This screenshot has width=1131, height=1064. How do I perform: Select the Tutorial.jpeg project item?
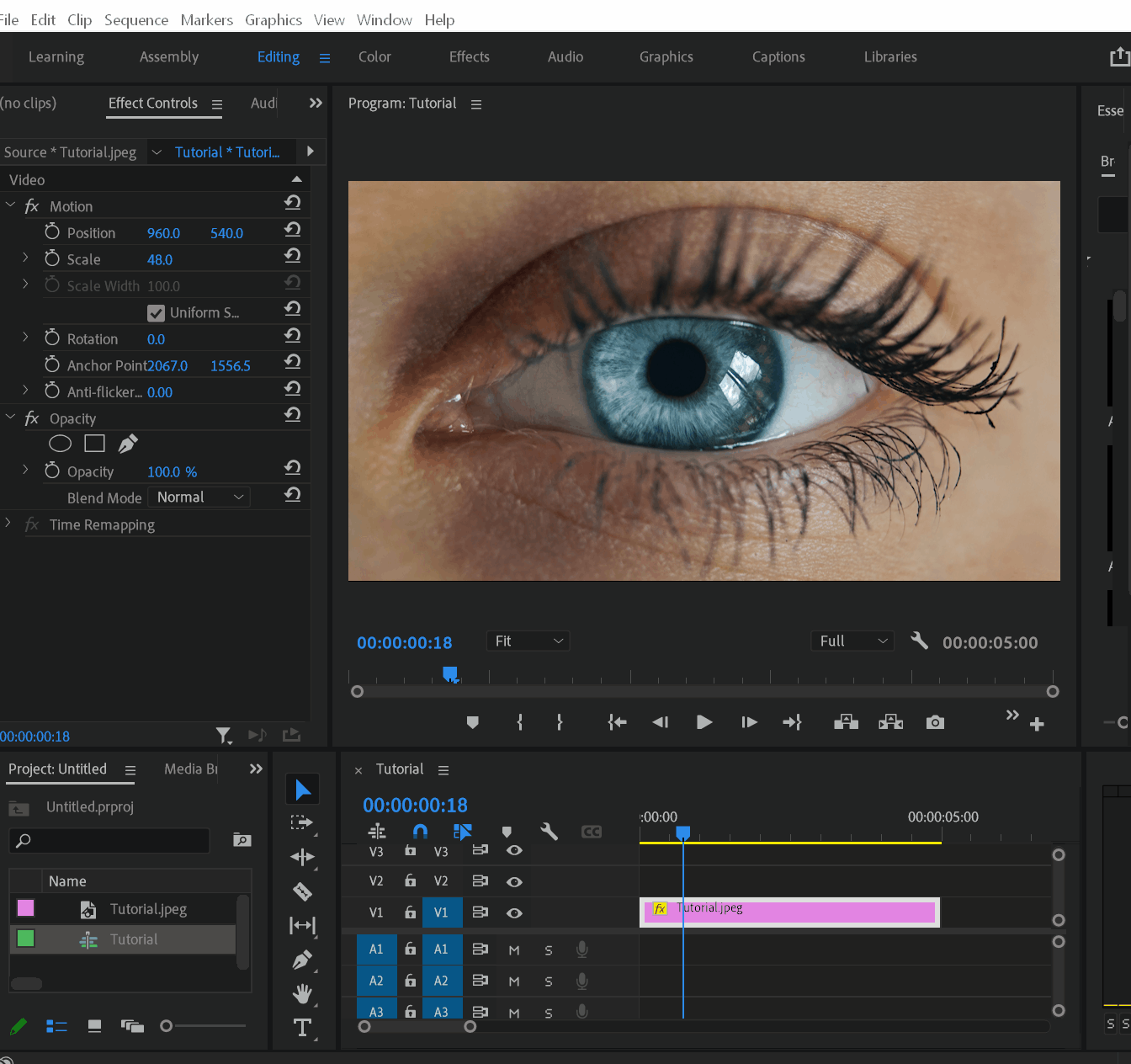pyautogui.click(x=148, y=909)
